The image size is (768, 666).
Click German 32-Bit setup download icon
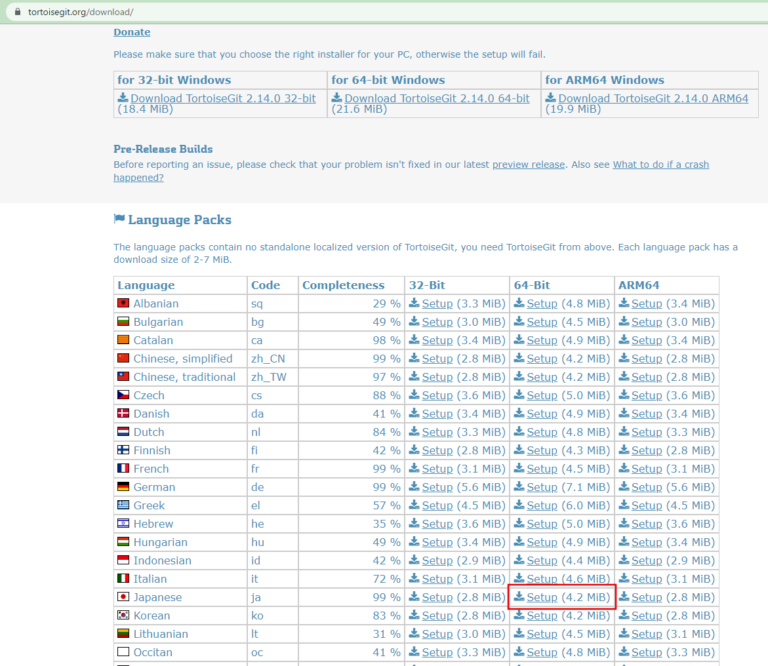click(x=414, y=487)
